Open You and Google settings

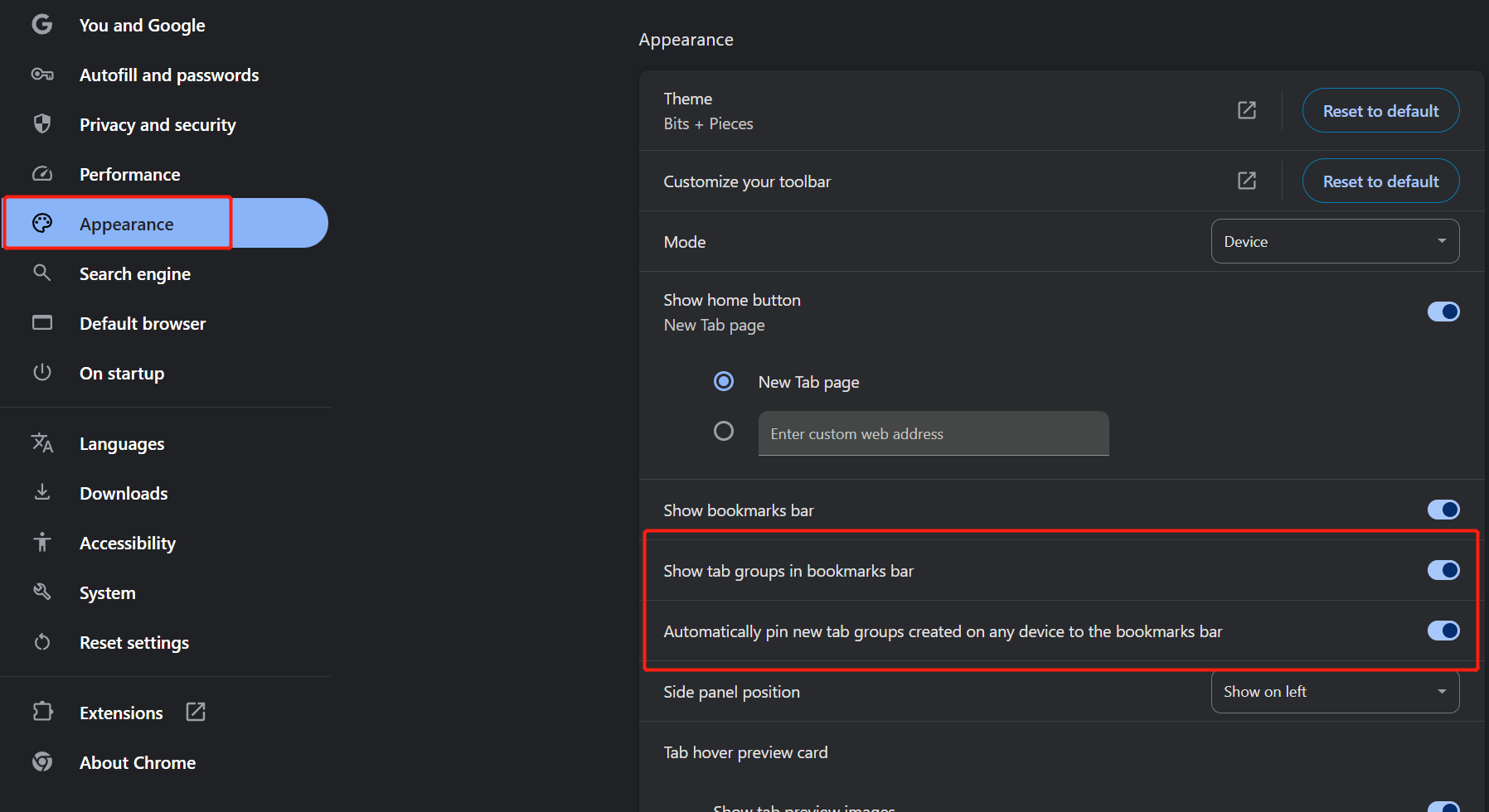[x=142, y=26]
